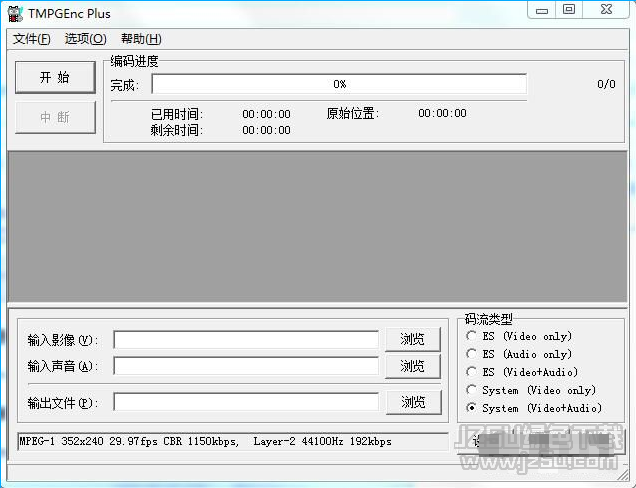Click the 输入影像(V) input field
This screenshot has height=488, width=636.
(x=246, y=340)
